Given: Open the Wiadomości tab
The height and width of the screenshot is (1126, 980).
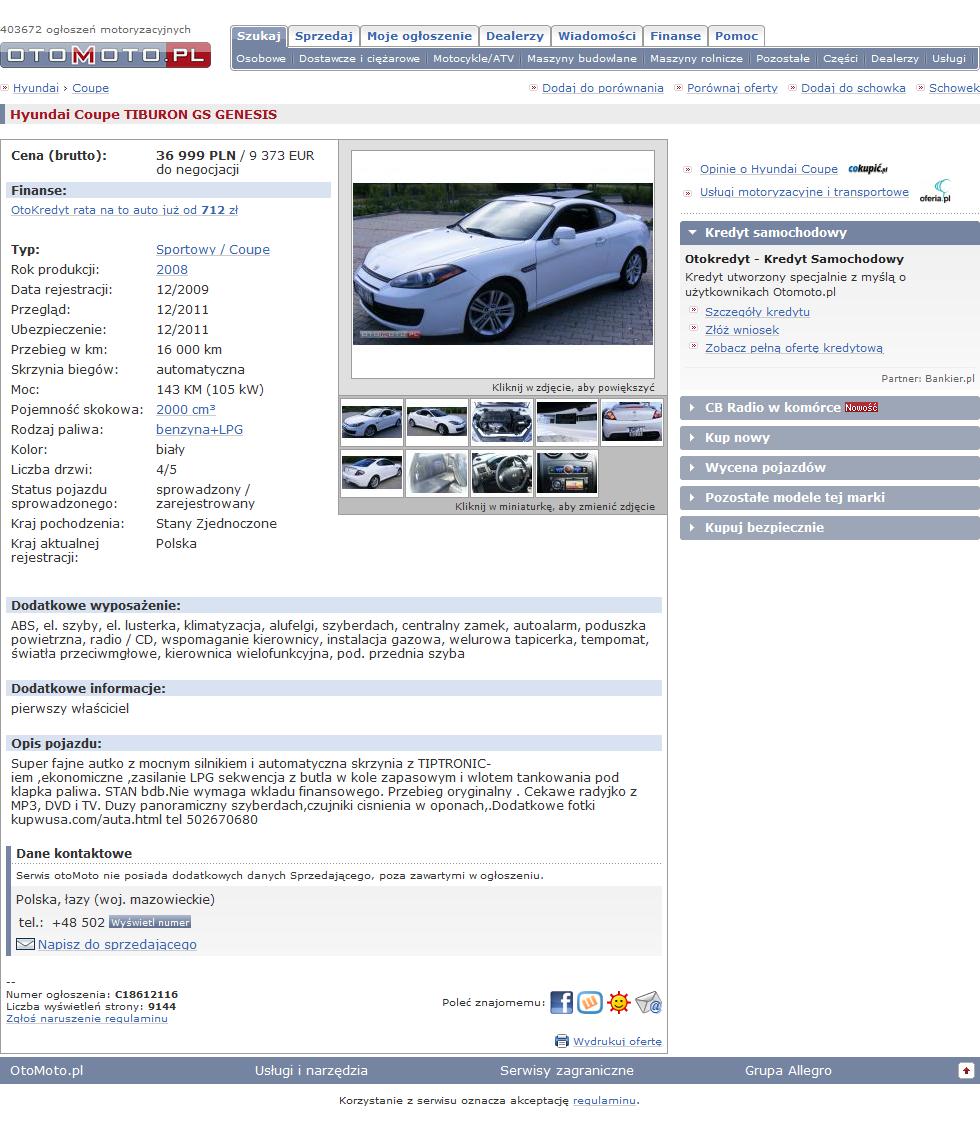Looking at the screenshot, I should [597, 36].
